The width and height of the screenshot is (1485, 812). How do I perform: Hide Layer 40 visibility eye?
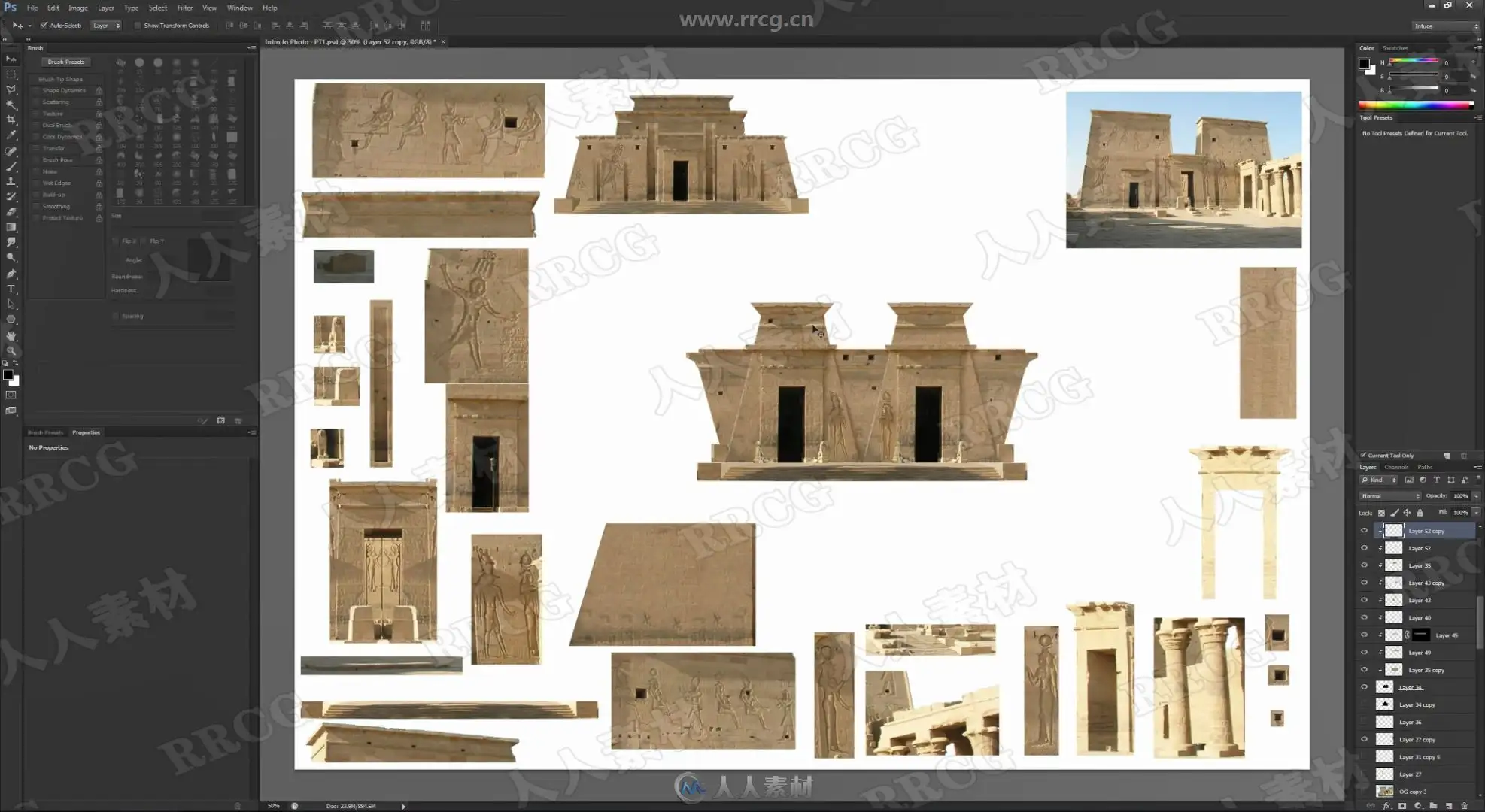point(1364,618)
